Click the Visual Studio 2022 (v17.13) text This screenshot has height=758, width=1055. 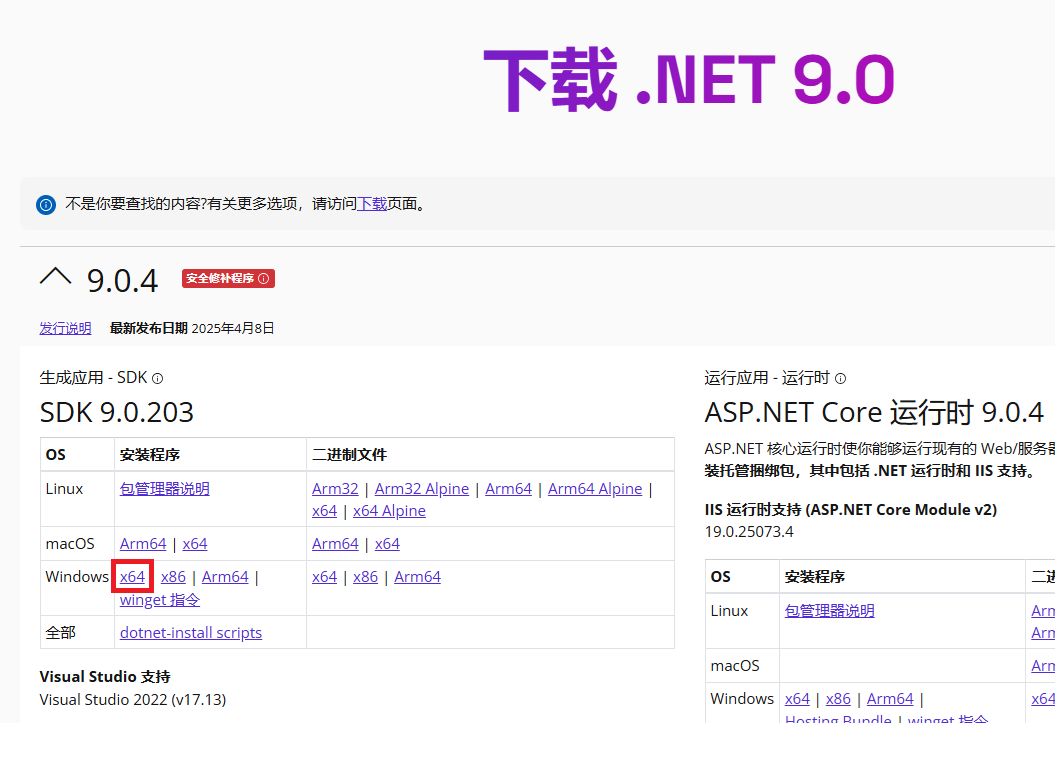(133, 699)
